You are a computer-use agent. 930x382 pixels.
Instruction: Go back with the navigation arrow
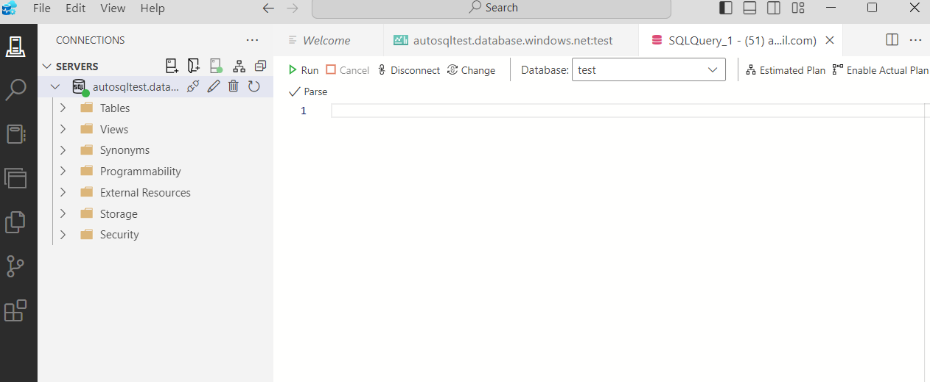pos(268,8)
